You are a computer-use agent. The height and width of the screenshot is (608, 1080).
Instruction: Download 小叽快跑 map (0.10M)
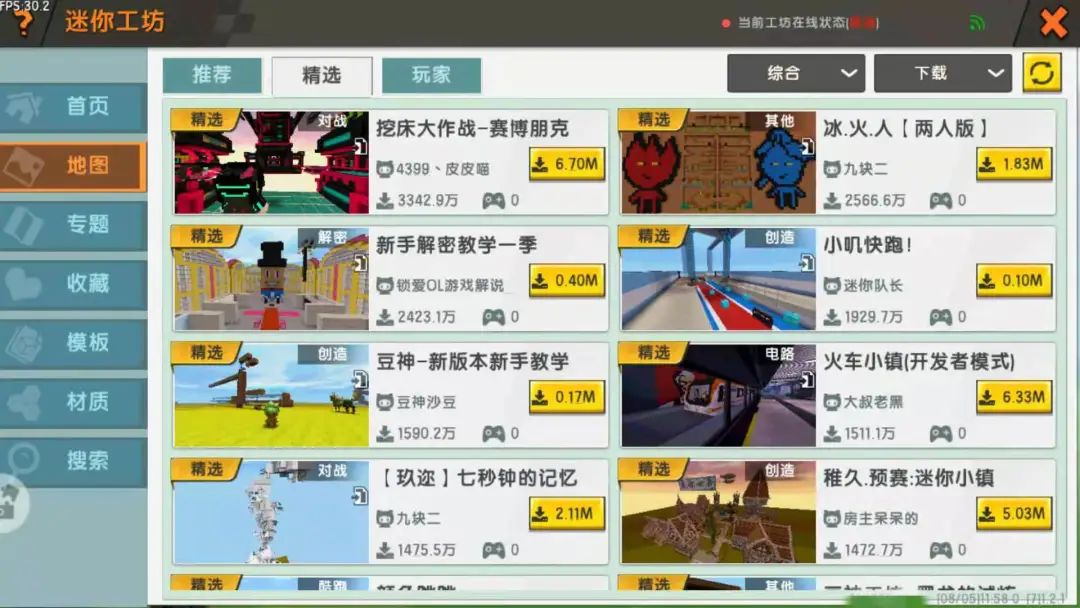[1014, 280]
